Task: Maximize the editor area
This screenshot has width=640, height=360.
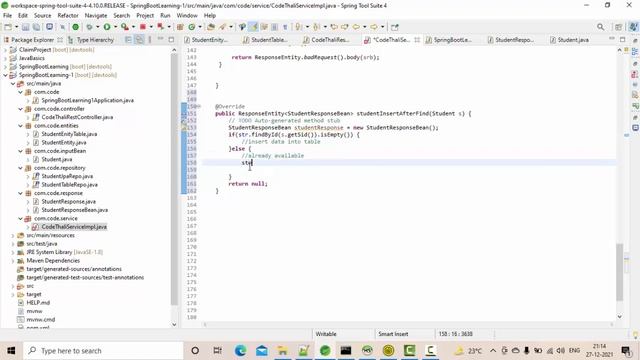Action: point(622,40)
